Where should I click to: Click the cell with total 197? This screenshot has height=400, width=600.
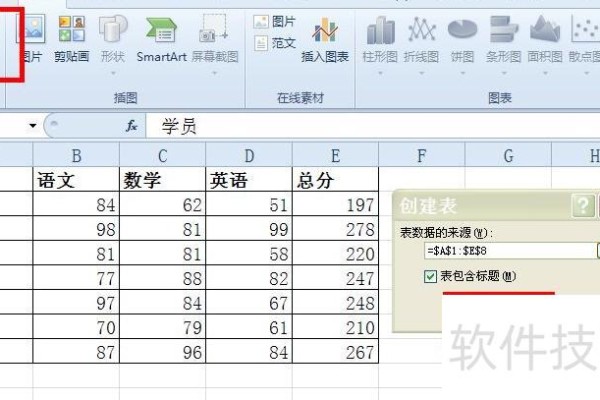336,204
